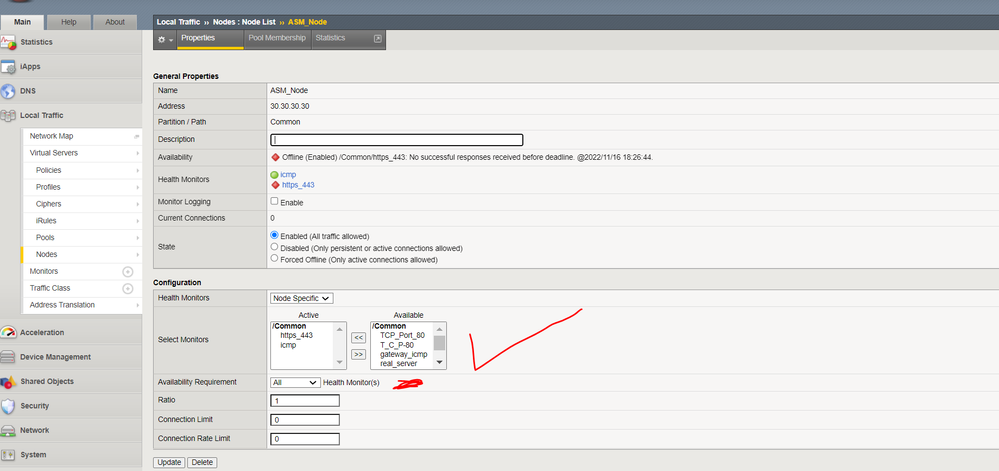This screenshot has height=471, width=999.
Task: Click the >> button to remove monitor
Action: (x=358, y=354)
